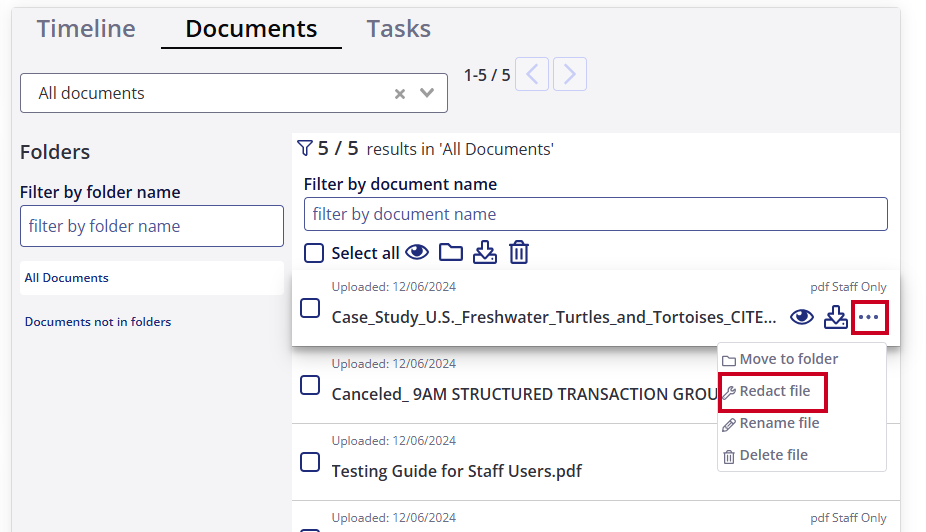This screenshot has width=926, height=532.
Task: Open the Case_Study_U.S._Freshwater_Turtles document name
Action: pyautogui.click(x=554, y=317)
